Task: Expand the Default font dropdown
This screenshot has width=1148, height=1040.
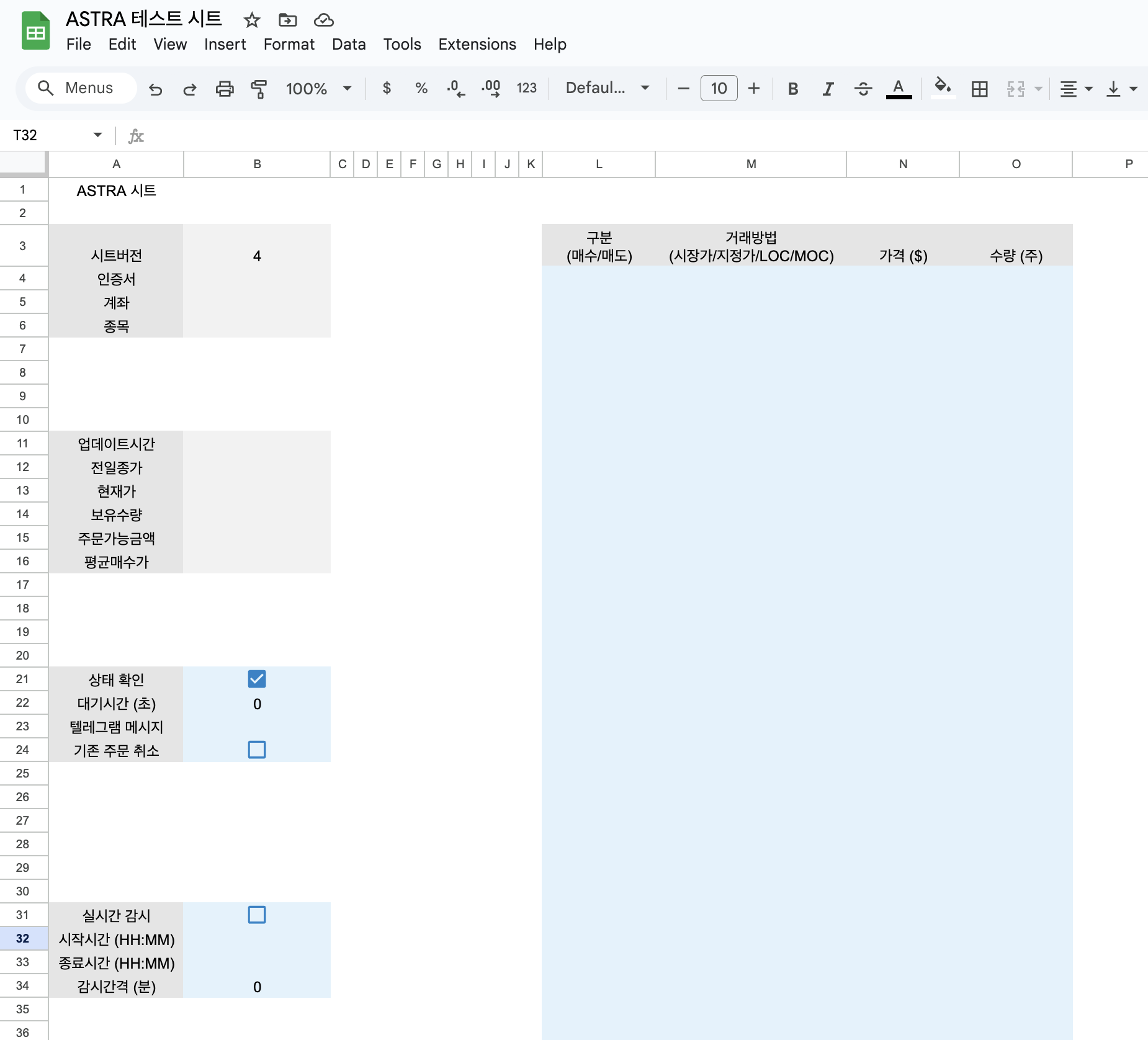Action: click(607, 89)
